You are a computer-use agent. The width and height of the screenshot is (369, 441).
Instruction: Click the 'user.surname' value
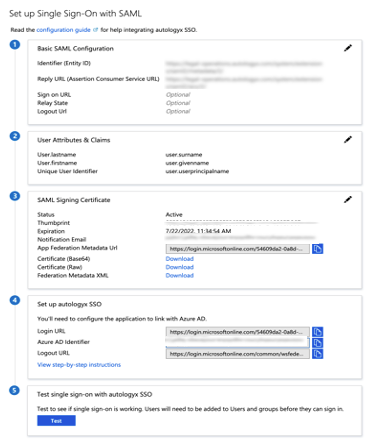pos(184,155)
